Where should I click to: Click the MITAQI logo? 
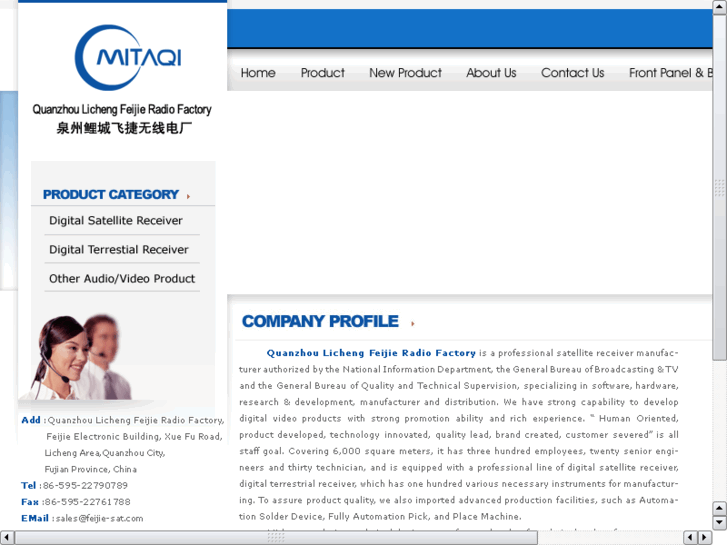(x=128, y=57)
